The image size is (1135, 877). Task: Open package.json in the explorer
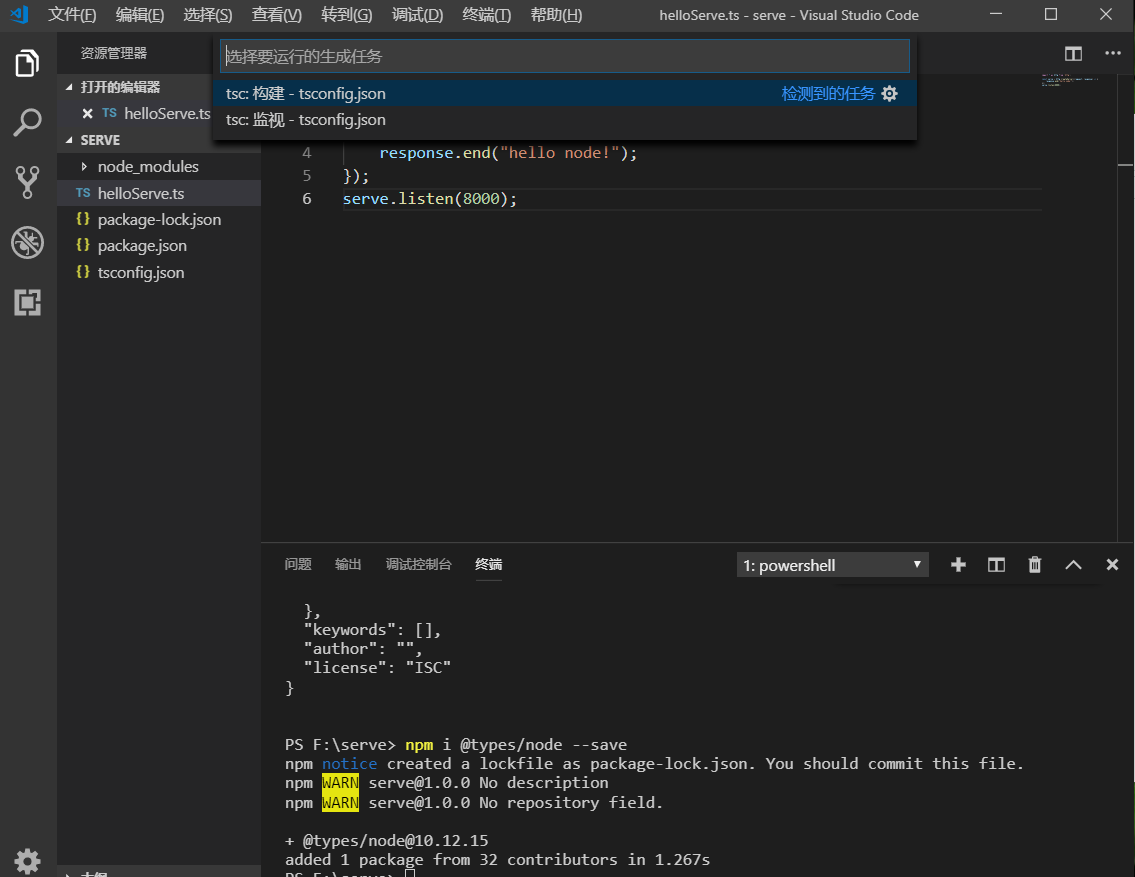159,246
